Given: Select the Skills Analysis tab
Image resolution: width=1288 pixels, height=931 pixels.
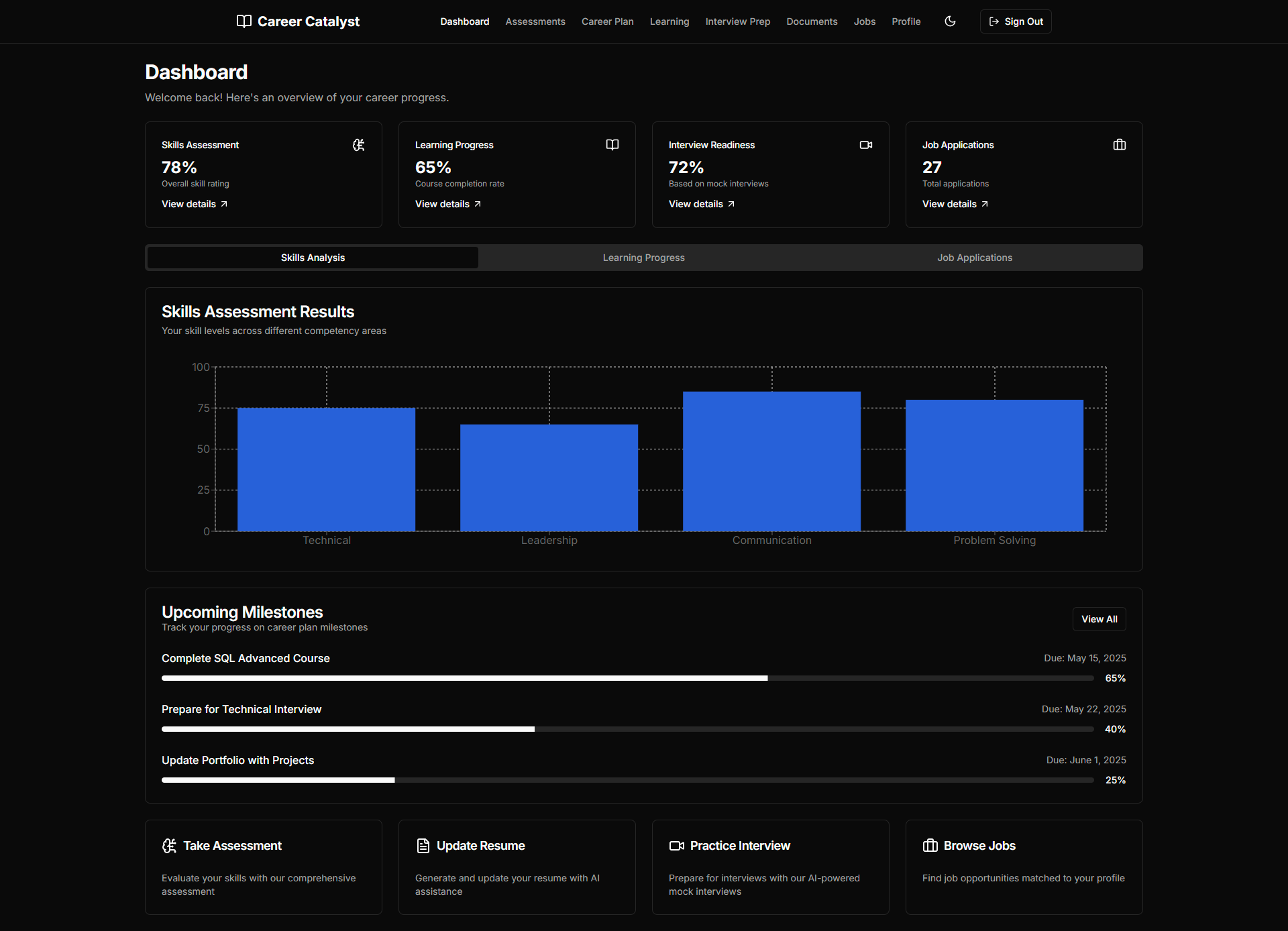Looking at the screenshot, I should pos(313,258).
